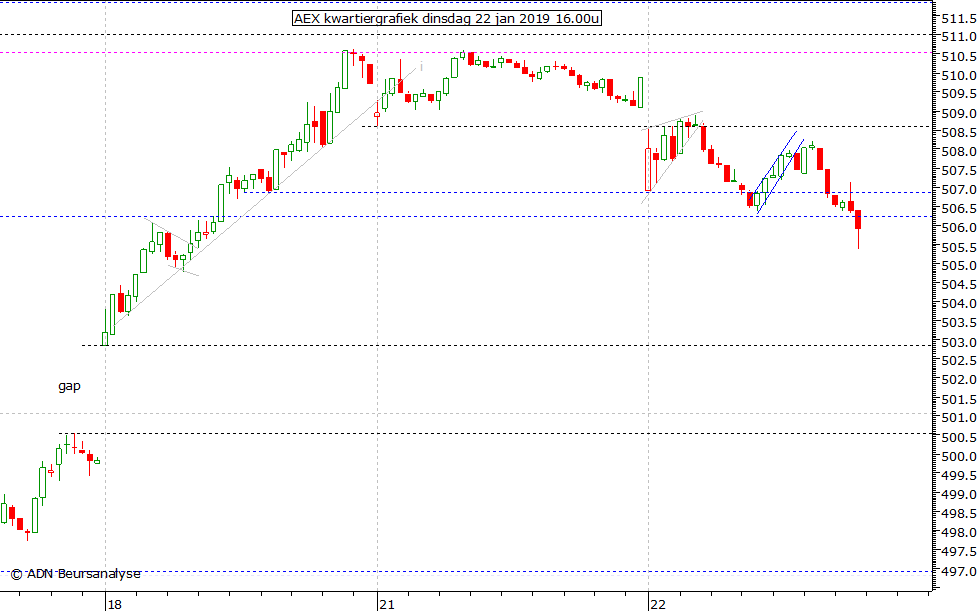980x611 pixels.
Task: Click the 500.5 price axis label
Action: tap(959, 437)
